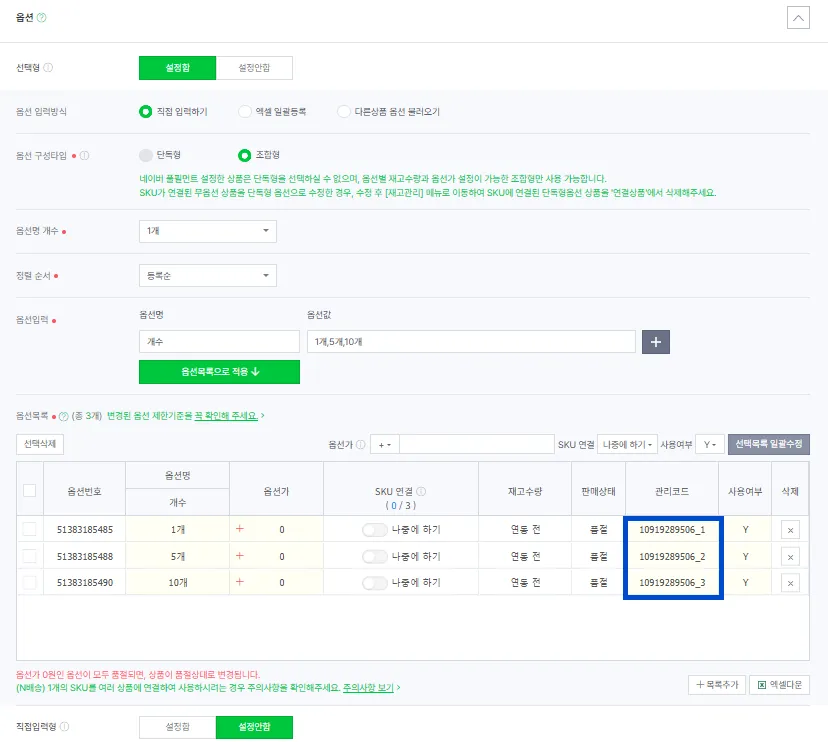Check the row for option 51383185488

30,556
